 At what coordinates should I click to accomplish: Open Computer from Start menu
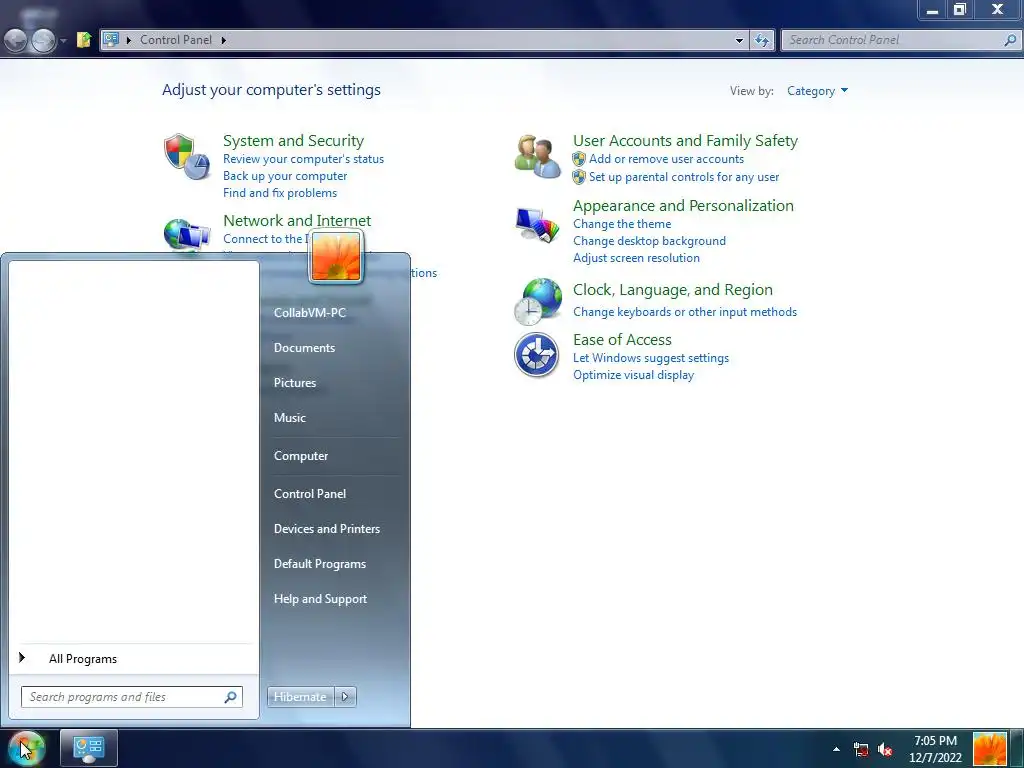pyautogui.click(x=300, y=456)
